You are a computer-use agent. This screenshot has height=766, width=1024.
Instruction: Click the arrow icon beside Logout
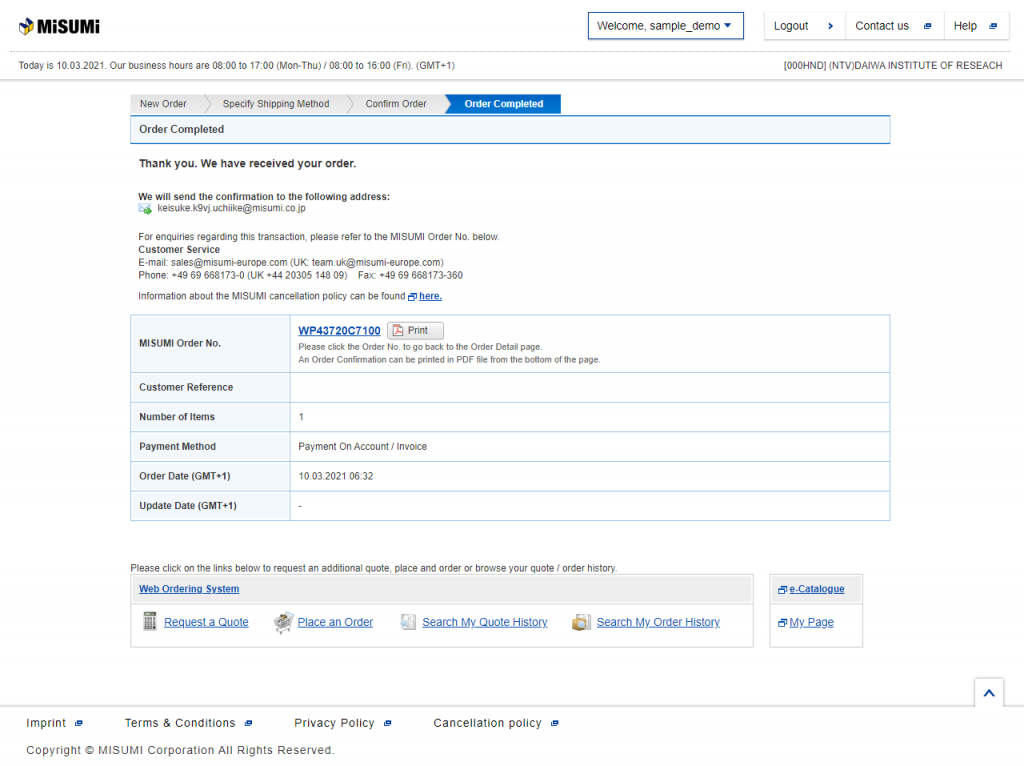[x=831, y=26]
